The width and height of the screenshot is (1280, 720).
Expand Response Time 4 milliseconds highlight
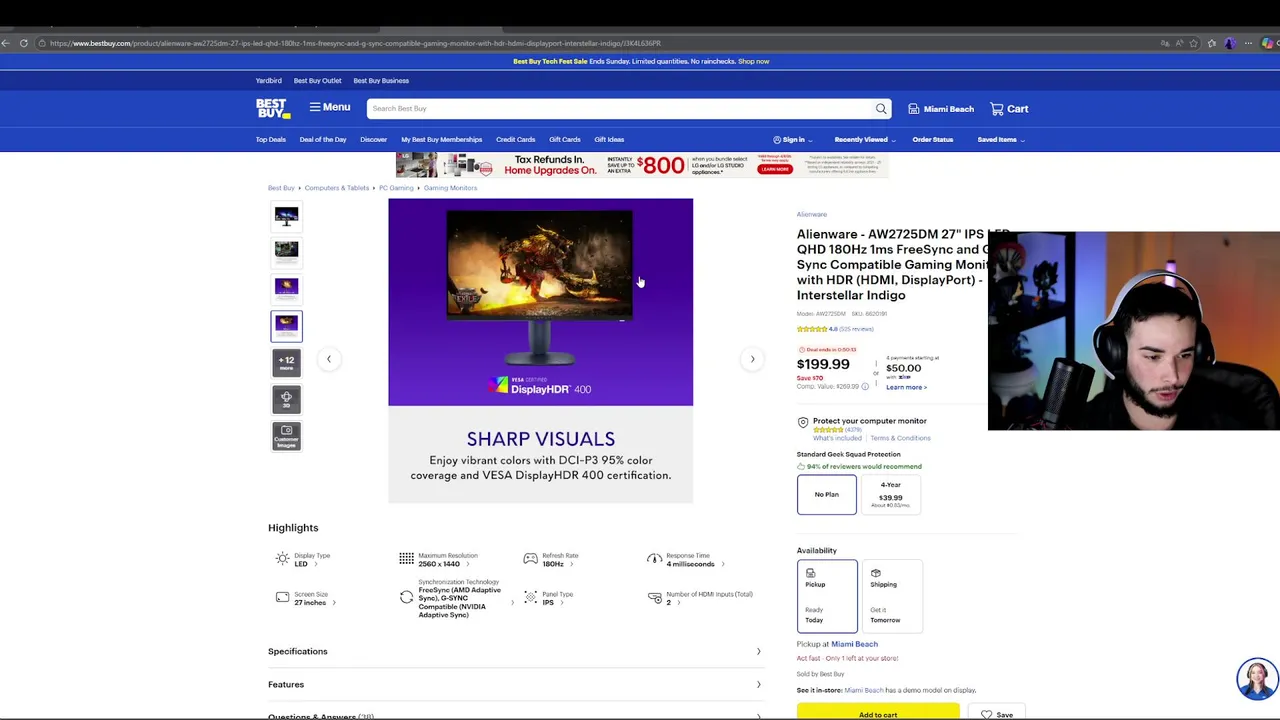[x=686, y=560]
